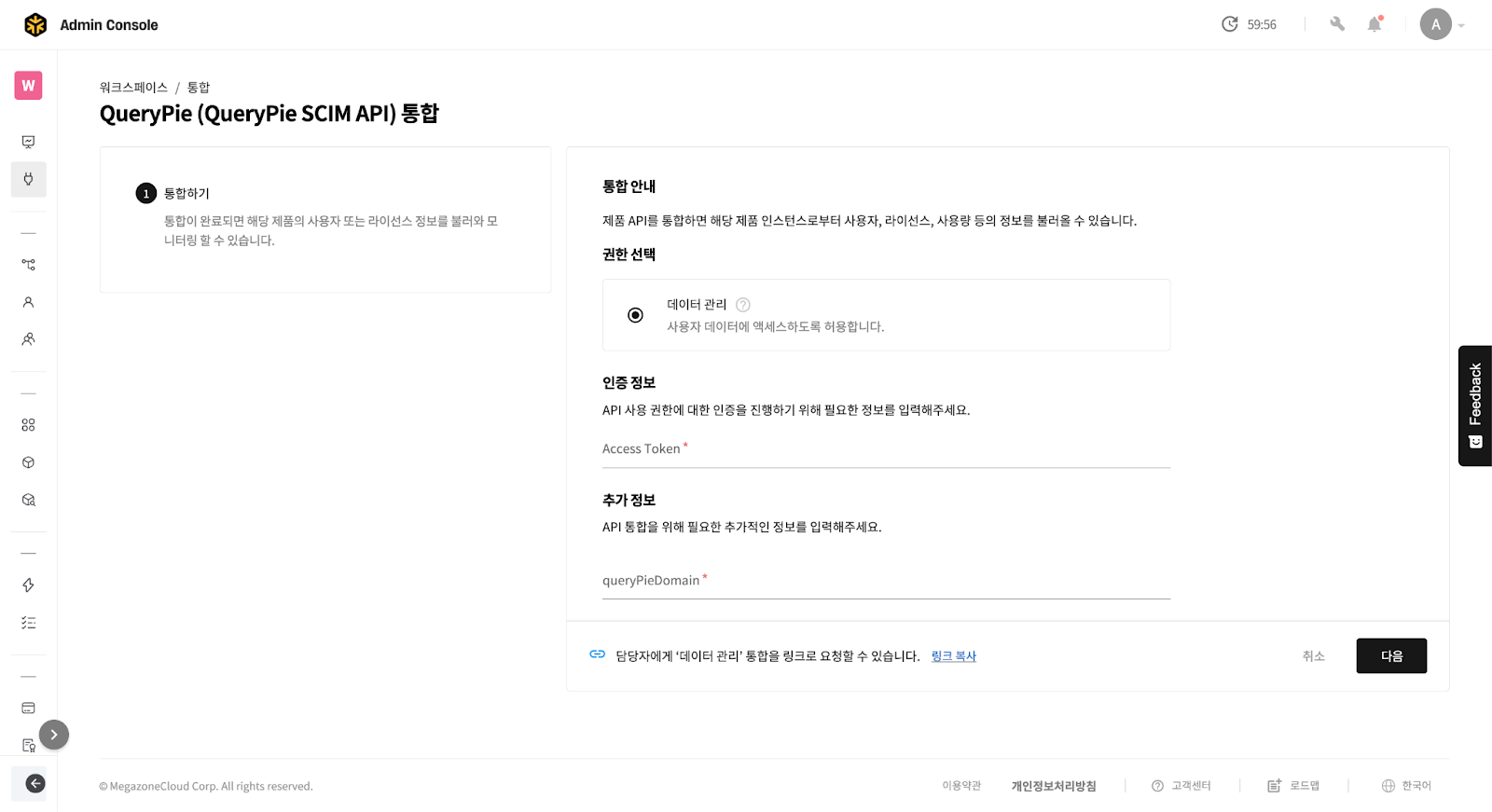
Task: Select the 데이터 관리 radio button
Action: coord(635,315)
